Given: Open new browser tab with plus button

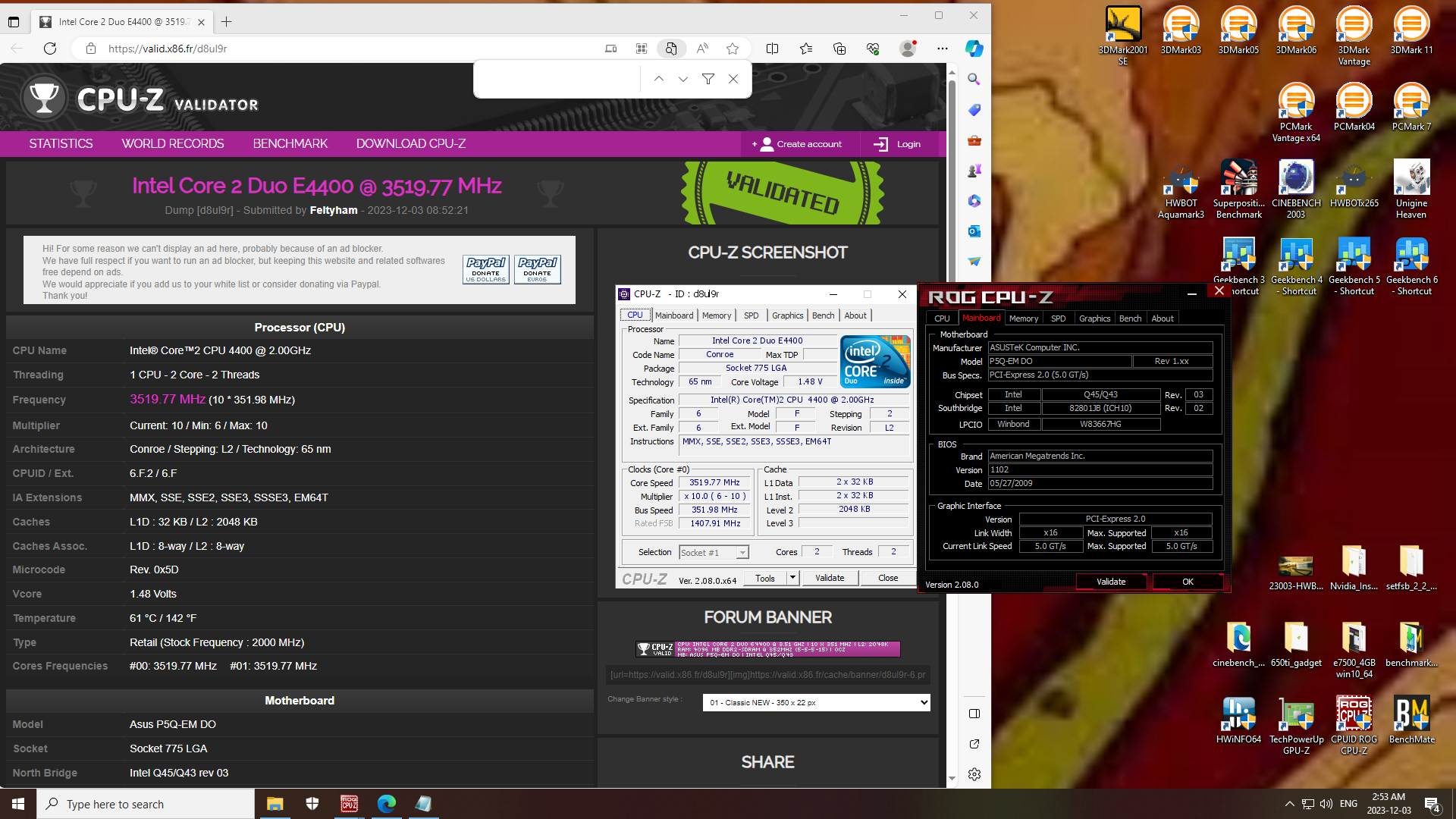Looking at the screenshot, I should click(226, 22).
